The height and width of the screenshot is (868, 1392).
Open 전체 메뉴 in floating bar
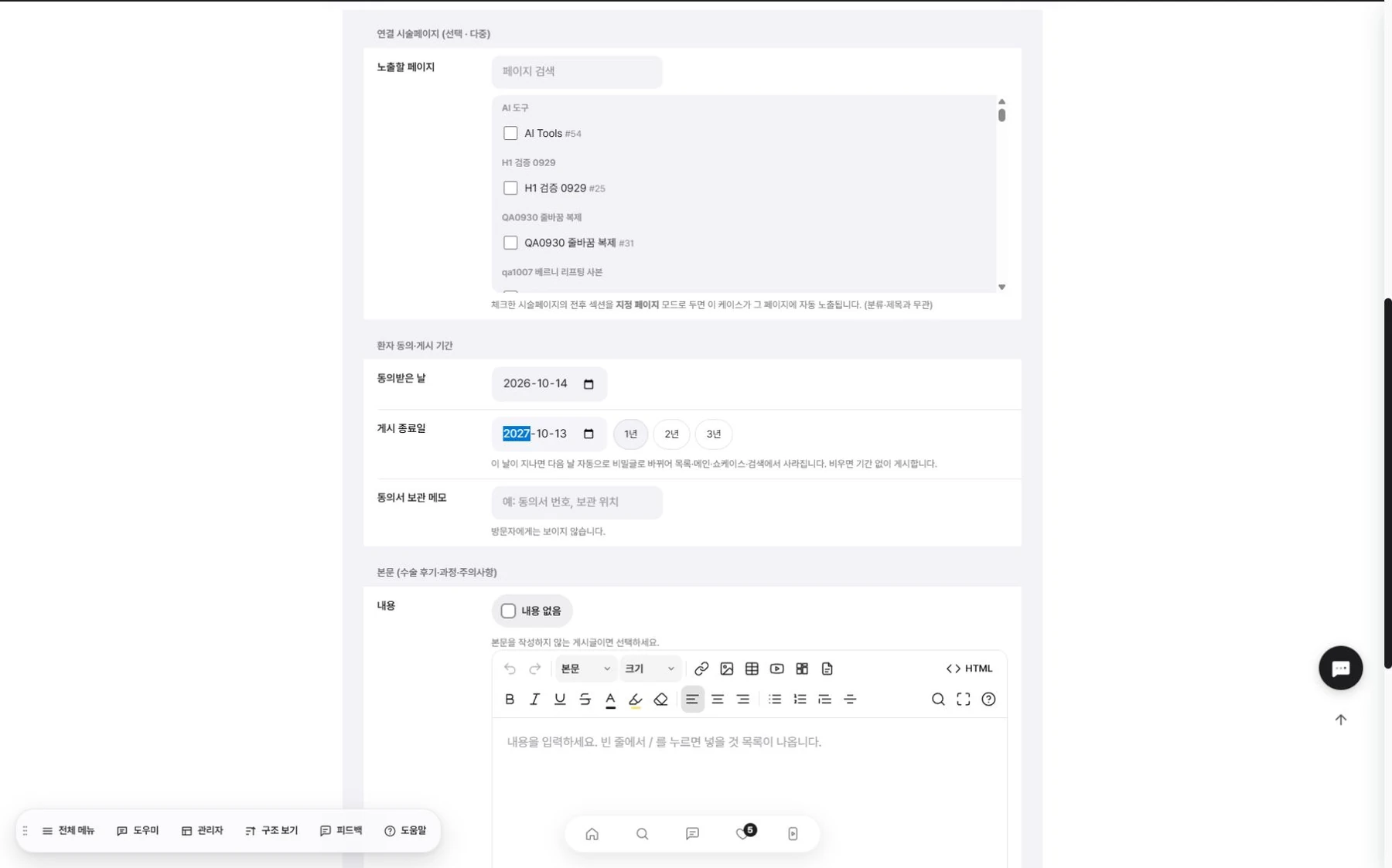click(68, 831)
